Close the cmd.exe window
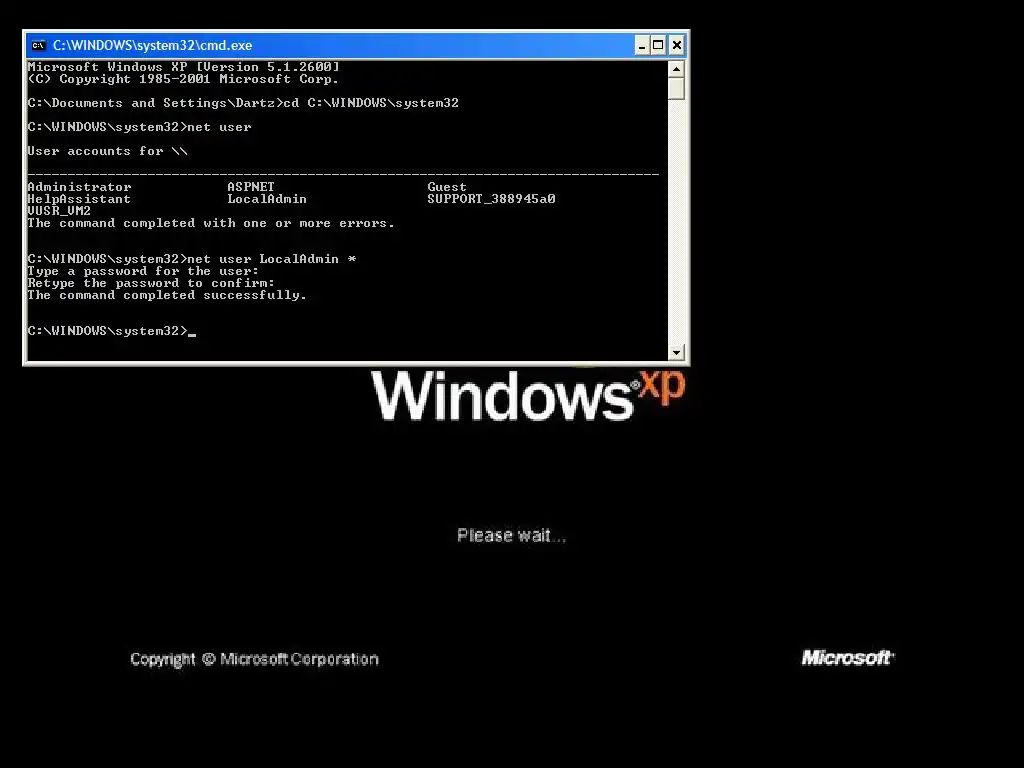This screenshot has height=768, width=1024. tap(677, 46)
